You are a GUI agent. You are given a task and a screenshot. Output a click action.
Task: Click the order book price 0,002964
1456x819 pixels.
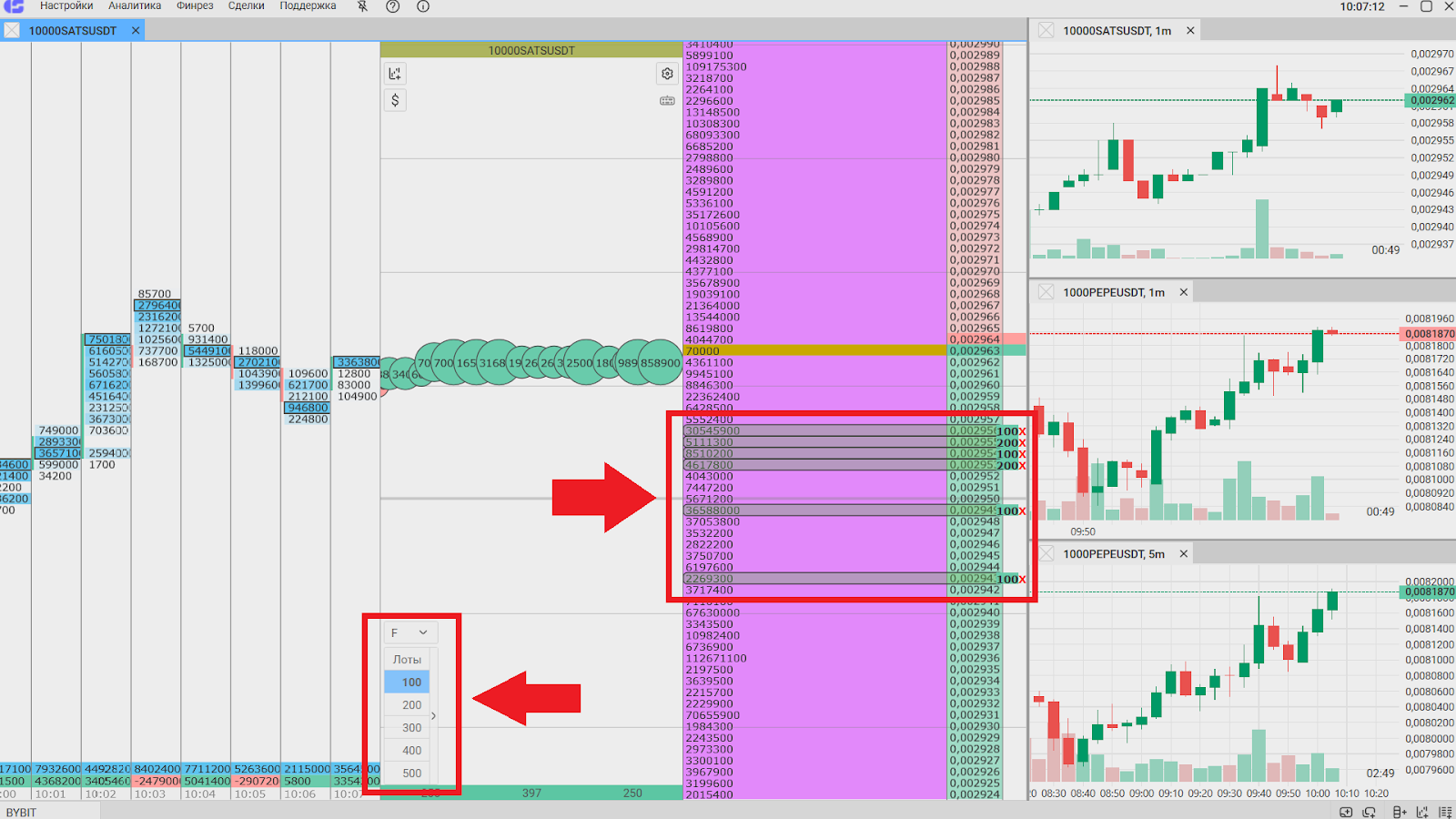click(x=975, y=339)
